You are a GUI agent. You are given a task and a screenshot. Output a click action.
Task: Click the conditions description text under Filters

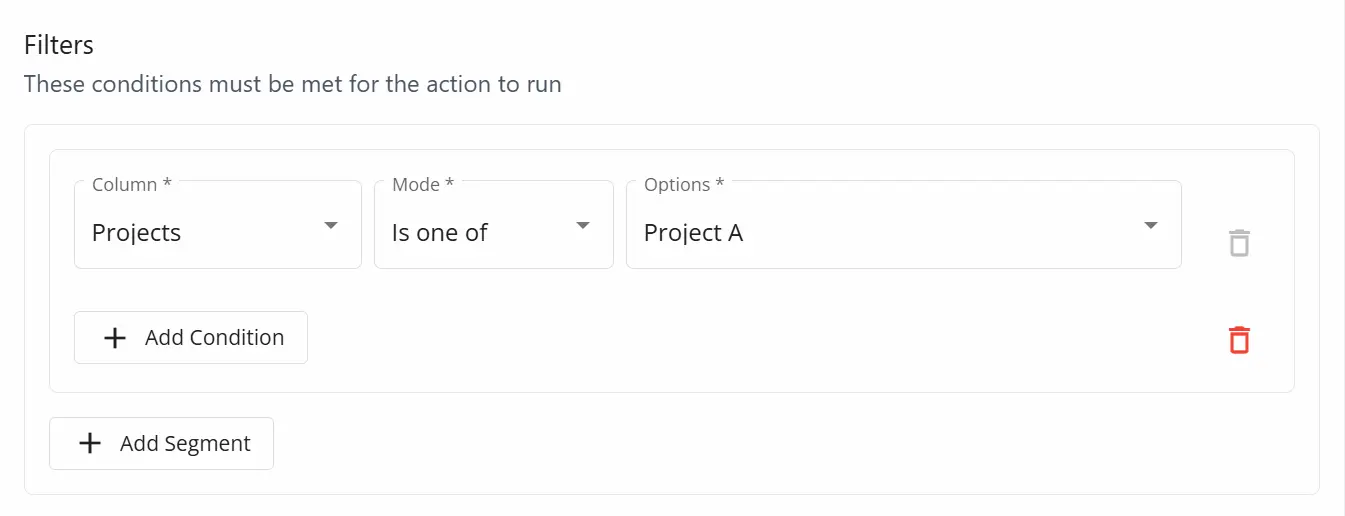point(293,84)
